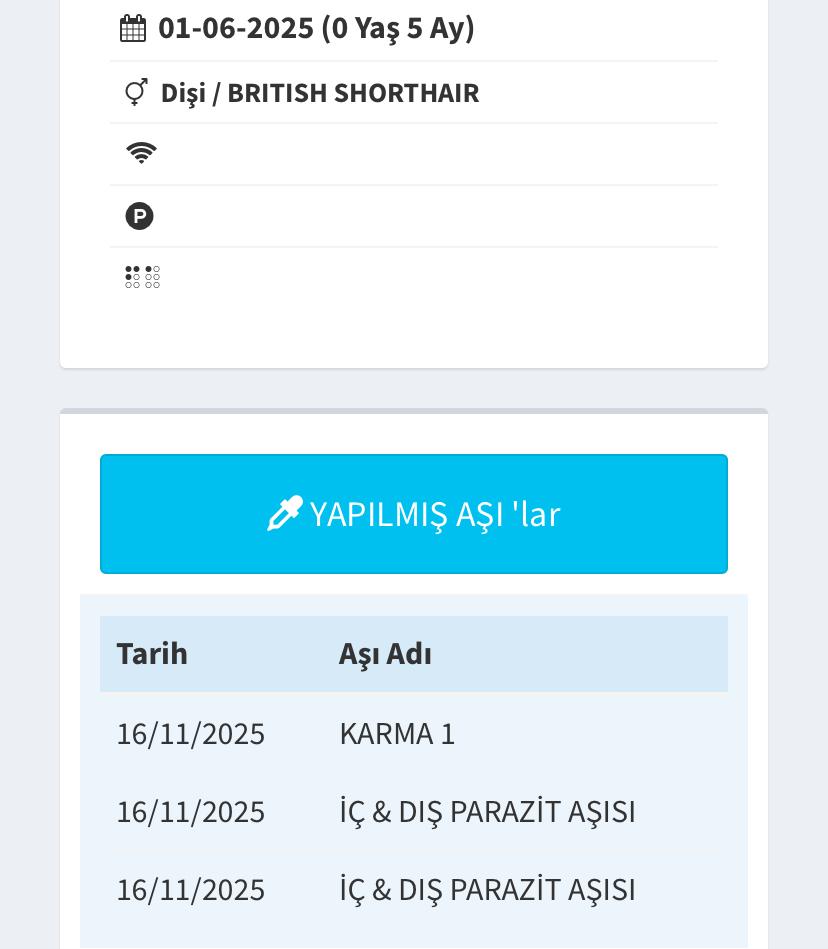Click the empty row next to P icon
The width and height of the screenshot is (828, 949).
[x=440, y=216]
